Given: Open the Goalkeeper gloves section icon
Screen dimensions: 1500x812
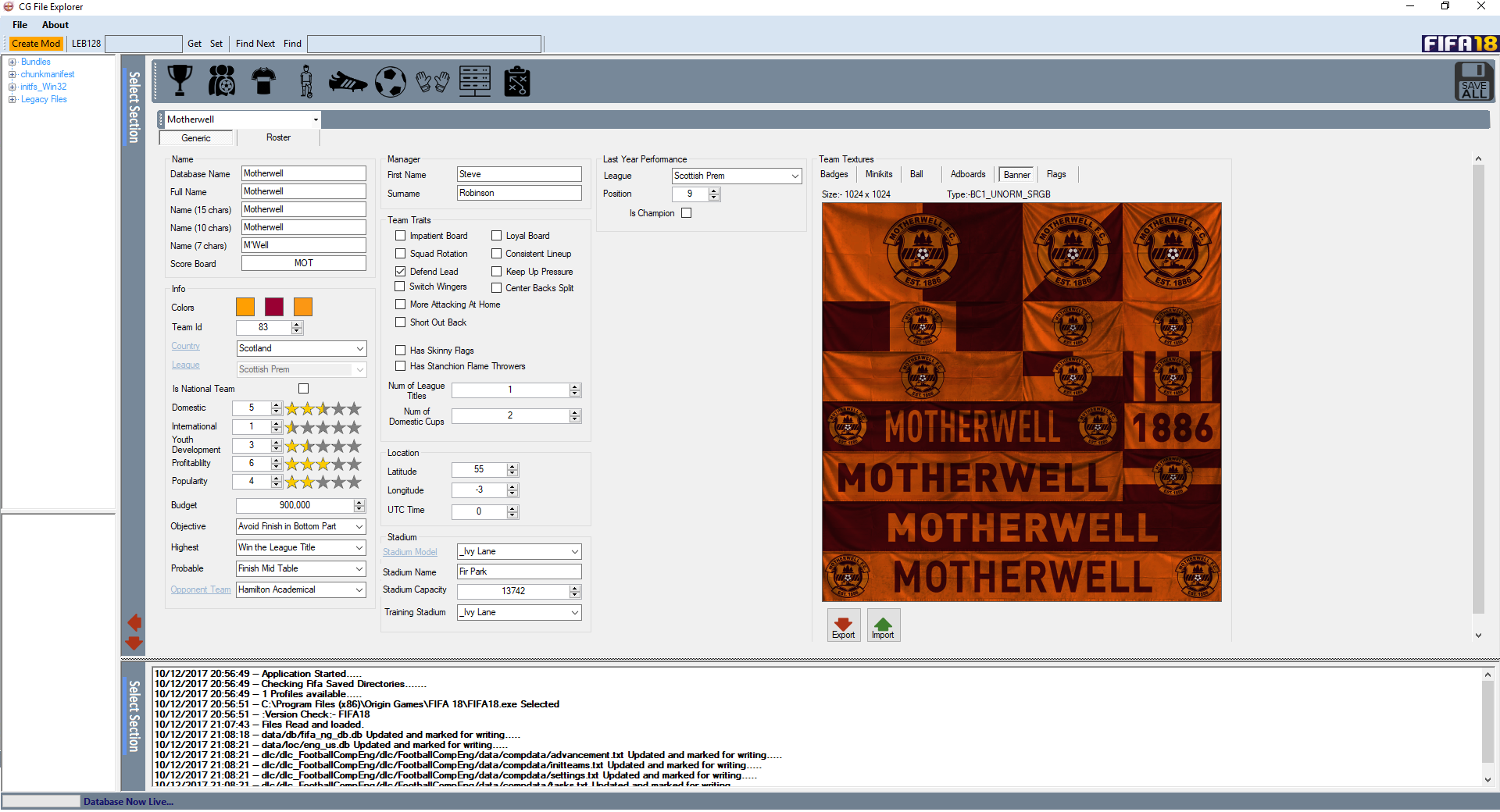Looking at the screenshot, I should pyautogui.click(x=432, y=81).
